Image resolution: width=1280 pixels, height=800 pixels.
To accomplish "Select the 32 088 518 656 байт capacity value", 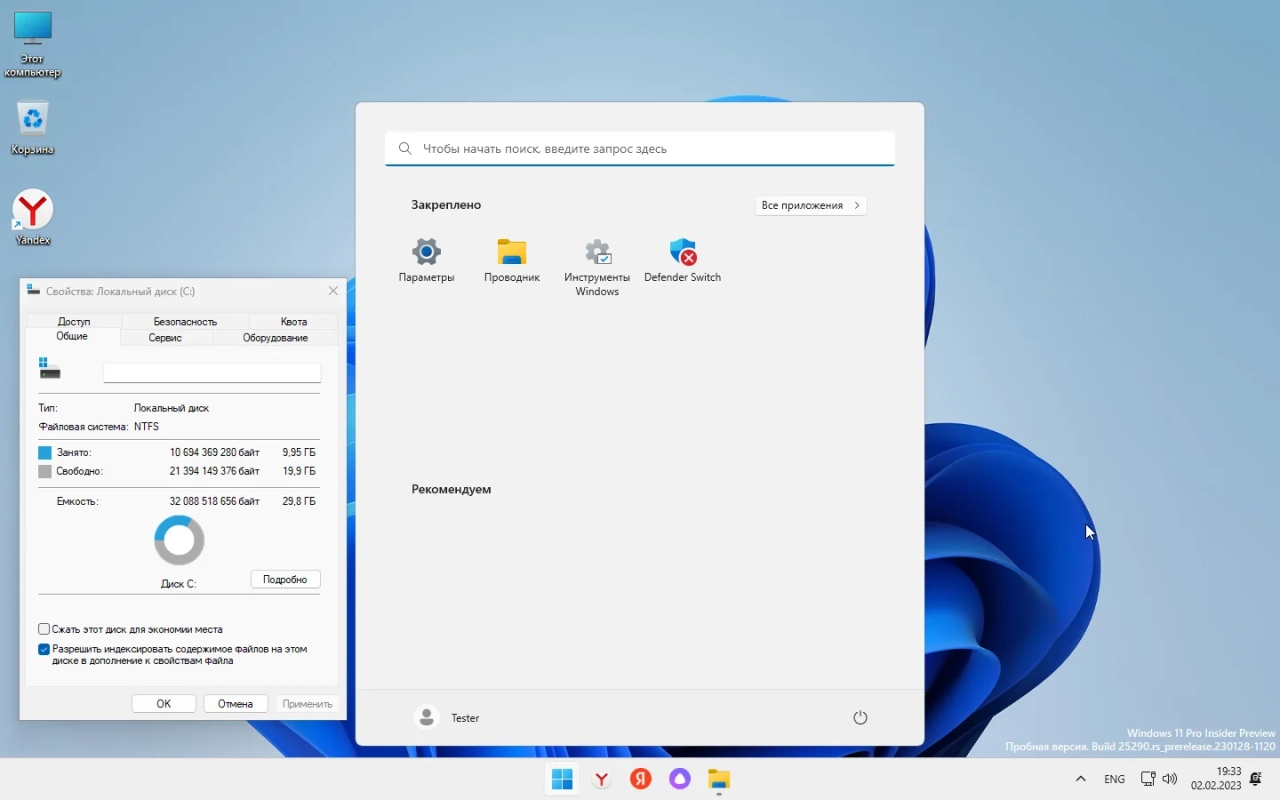I will coord(214,501).
